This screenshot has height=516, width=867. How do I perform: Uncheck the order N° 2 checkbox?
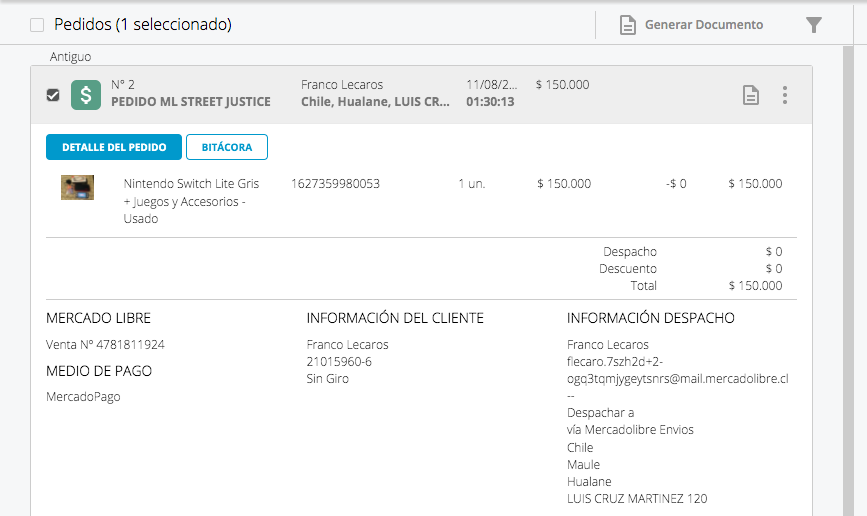click(53, 95)
